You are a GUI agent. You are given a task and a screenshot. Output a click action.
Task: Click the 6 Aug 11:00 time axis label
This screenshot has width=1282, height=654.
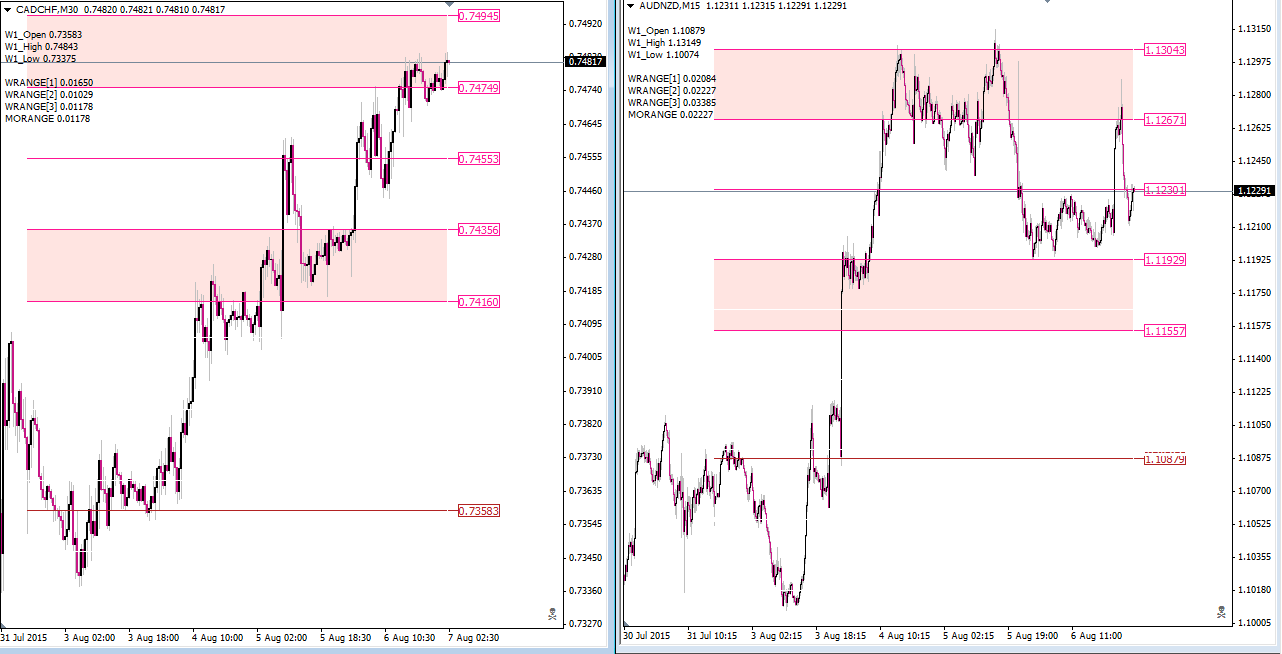tap(1096, 635)
